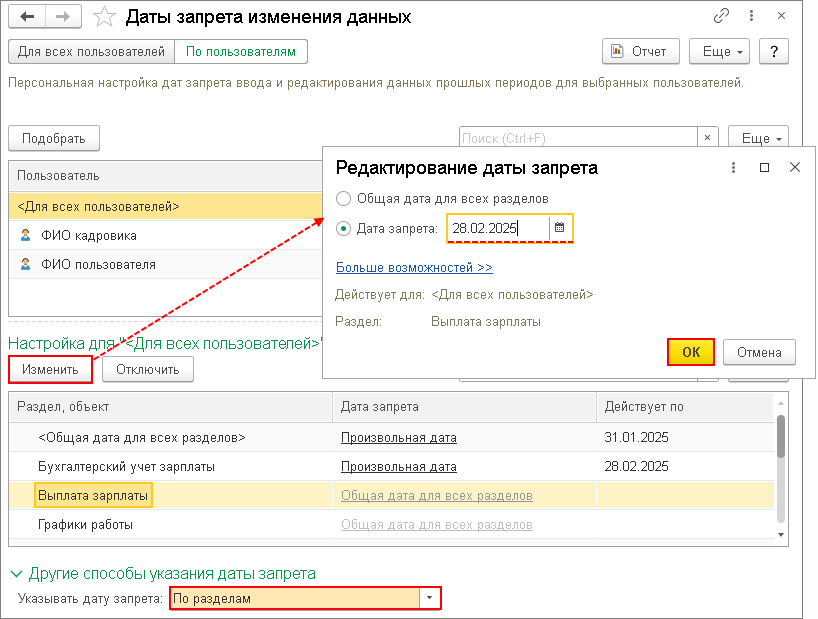The width and height of the screenshot is (818, 619).
Task: Click Произвольная дата link in Бухгалтерский учет row
Action: (x=399, y=467)
